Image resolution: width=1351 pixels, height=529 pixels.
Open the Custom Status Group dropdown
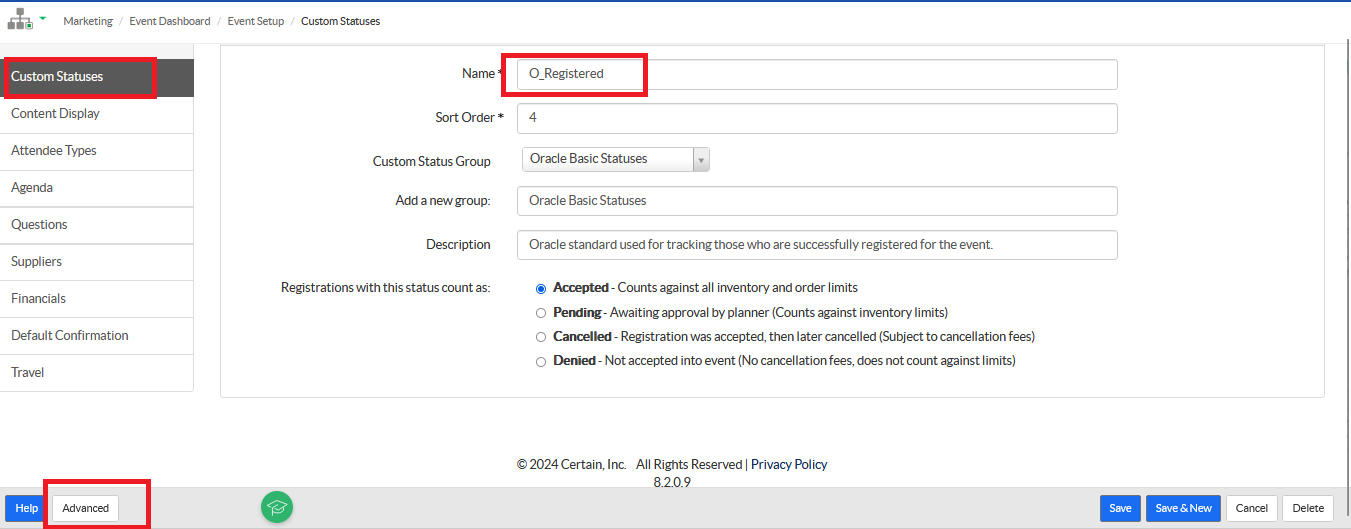pyautogui.click(x=615, y=159)
